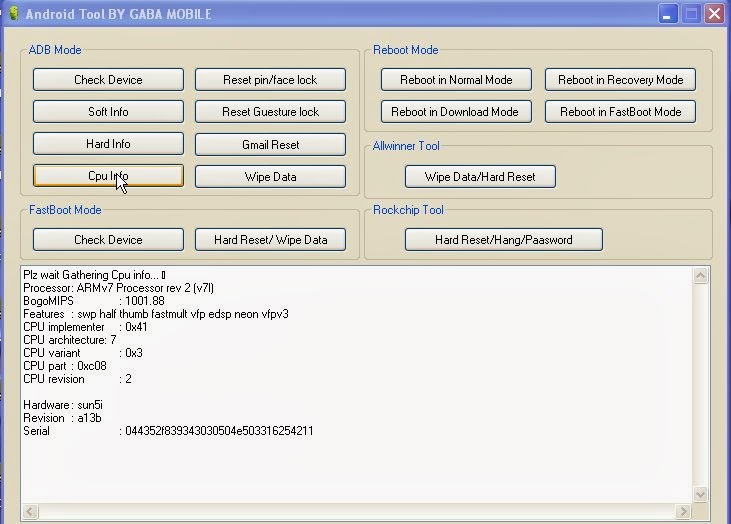Viewport: 731px width, 524px height.
Task: Click the 'CPU revision : 2' line
Action: [x=77, y=379]
